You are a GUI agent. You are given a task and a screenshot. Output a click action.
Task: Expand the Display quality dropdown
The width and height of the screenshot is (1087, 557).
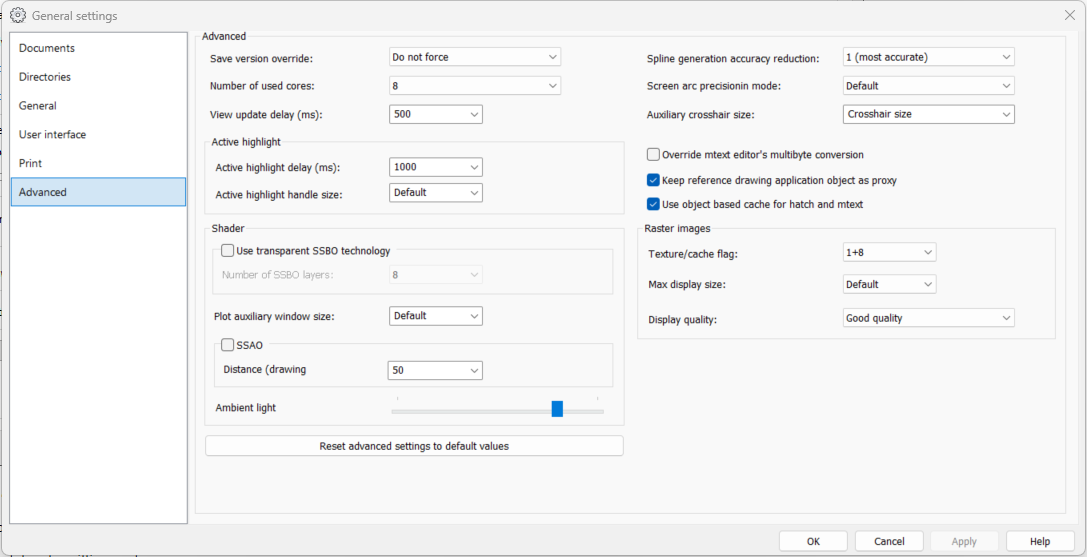[928, 318]
